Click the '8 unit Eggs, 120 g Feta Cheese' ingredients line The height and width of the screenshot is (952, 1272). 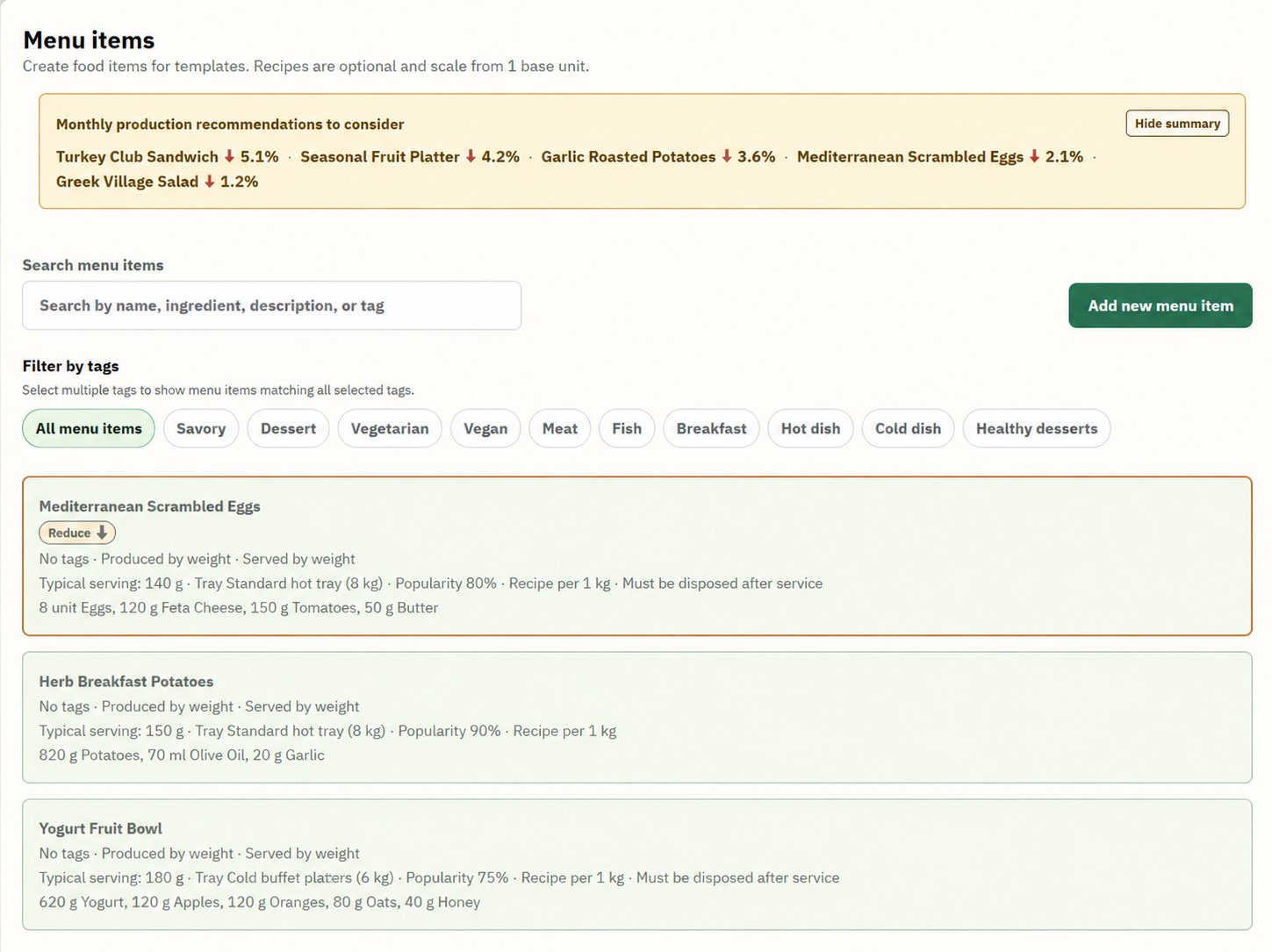(238, 607)
